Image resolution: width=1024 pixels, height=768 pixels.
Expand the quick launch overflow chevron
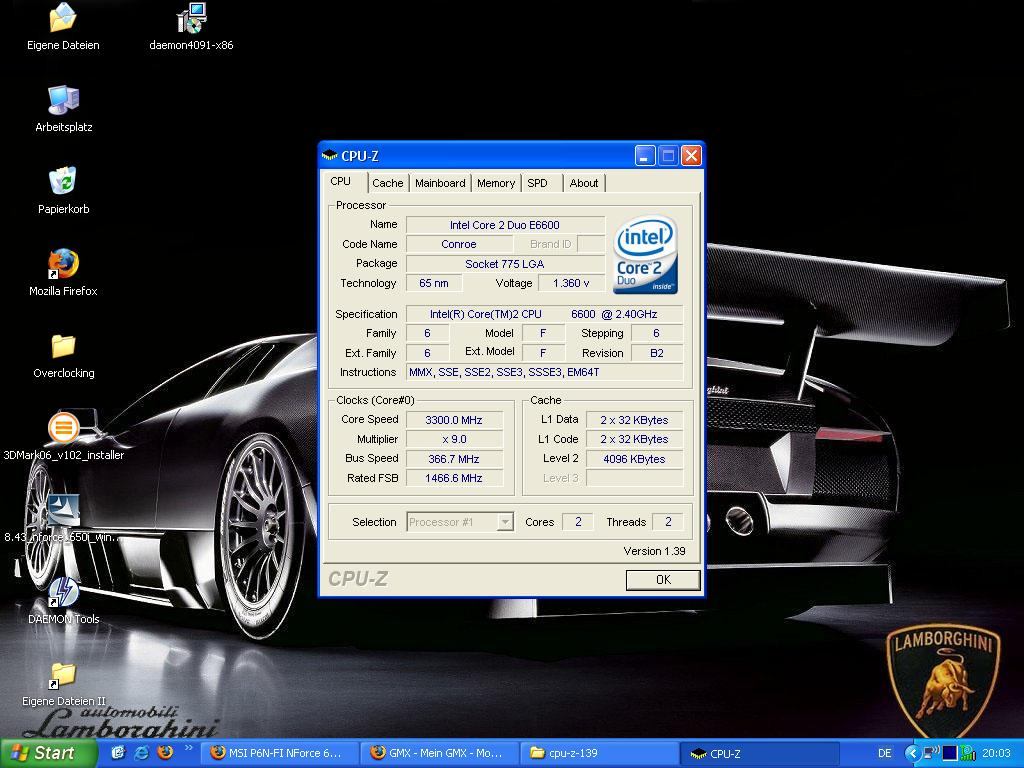tap(189, 748)
